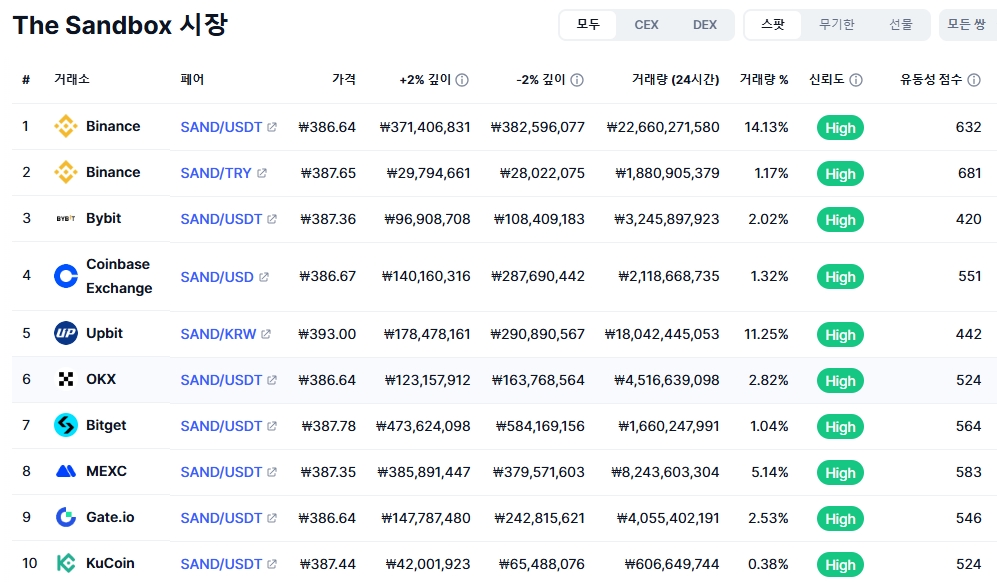Click the Upbit logo icon
Screen dimensions: 997x582
click(x=65, y=333)
